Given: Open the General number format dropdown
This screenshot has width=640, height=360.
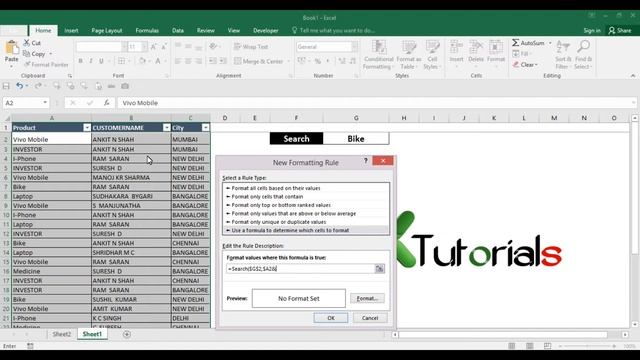Looking at the screenshot, I should 354,47.
